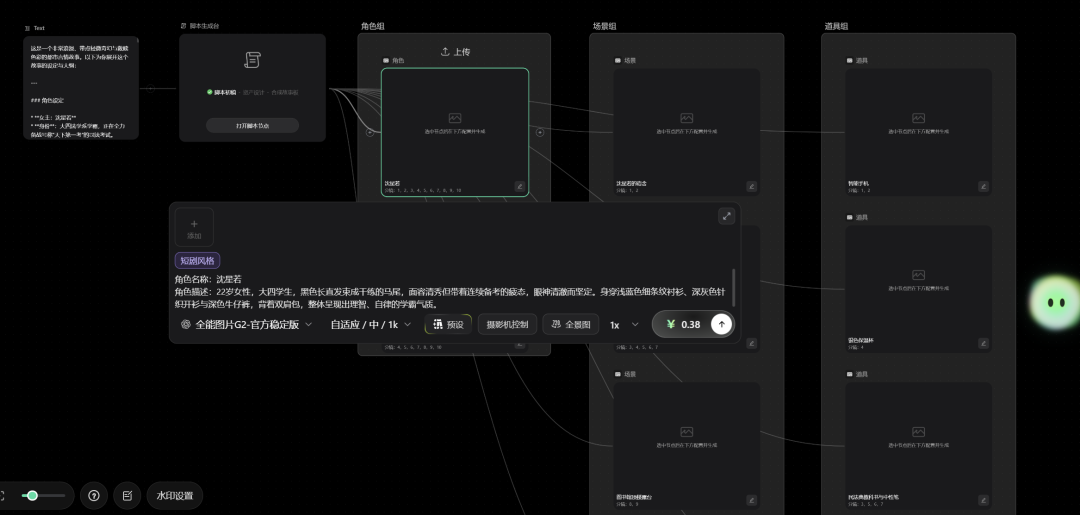1080x515 pixels.
Task: Select the 沈星若 character card thumbnail
Action: (455, 132)
